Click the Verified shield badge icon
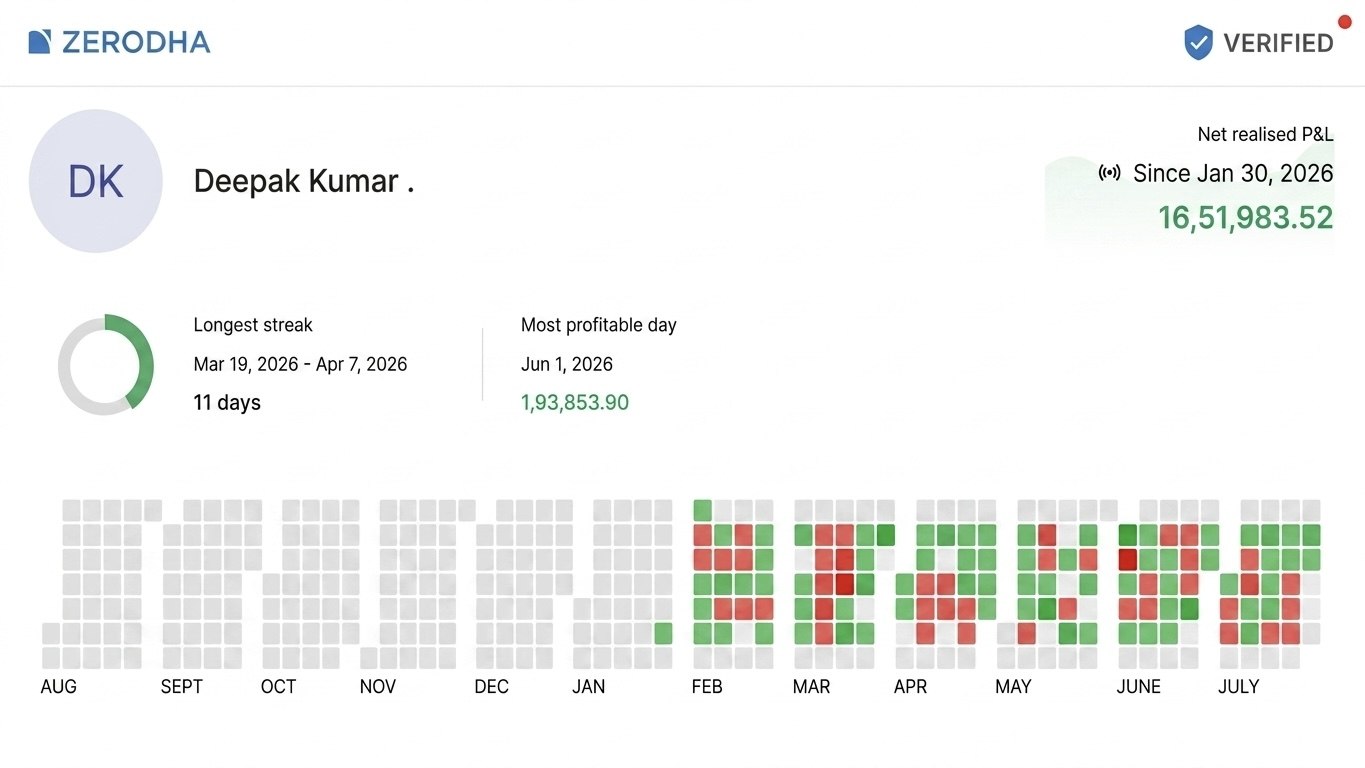The image size is (1365, 768). 1198,43
